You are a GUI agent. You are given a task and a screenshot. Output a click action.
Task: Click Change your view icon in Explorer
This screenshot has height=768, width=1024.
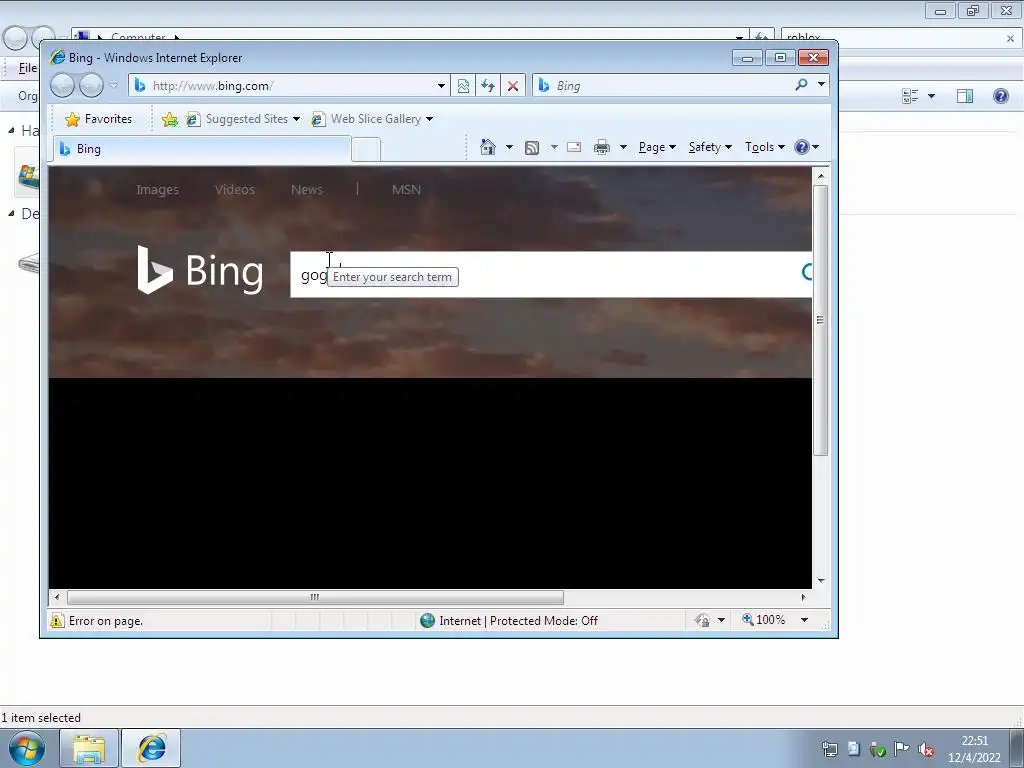click(x=910, y=96)
